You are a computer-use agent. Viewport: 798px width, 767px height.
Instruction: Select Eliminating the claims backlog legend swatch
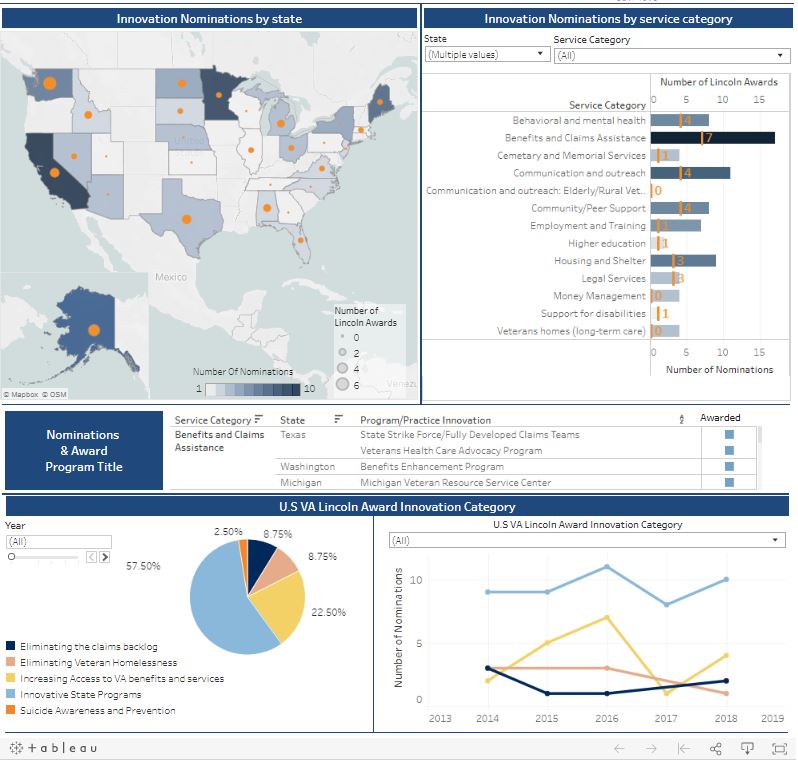click(10, 646)
